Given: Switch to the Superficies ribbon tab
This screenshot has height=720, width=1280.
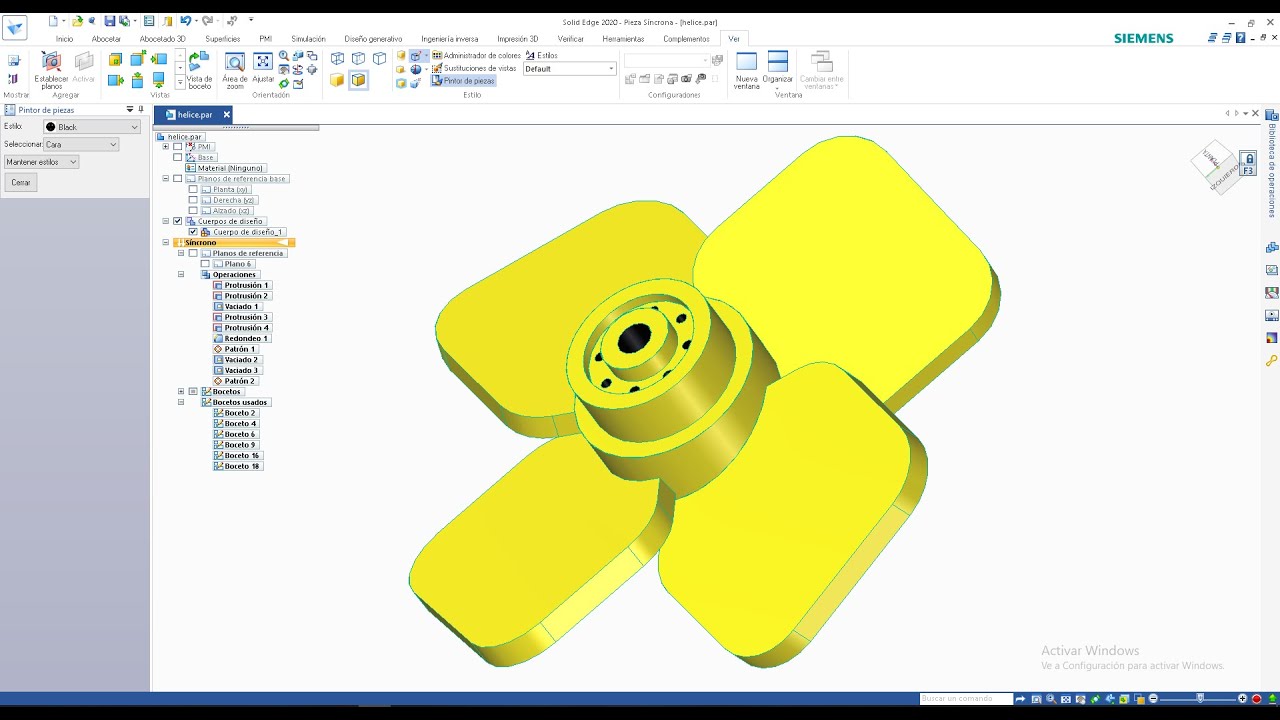Looking at the screenshot, I should tap(222, 39).
